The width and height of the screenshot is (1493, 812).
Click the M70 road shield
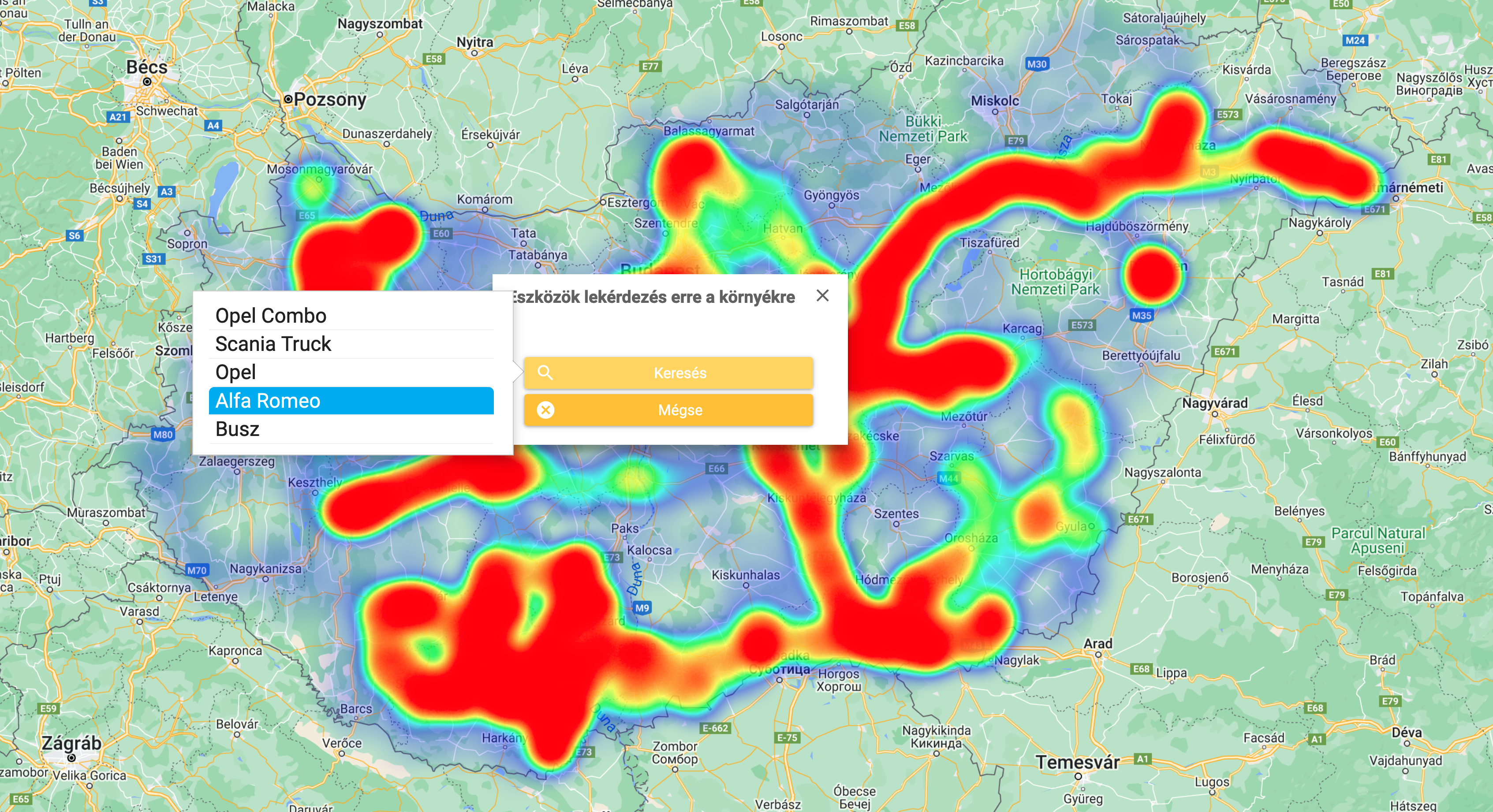tap(197, 570)
